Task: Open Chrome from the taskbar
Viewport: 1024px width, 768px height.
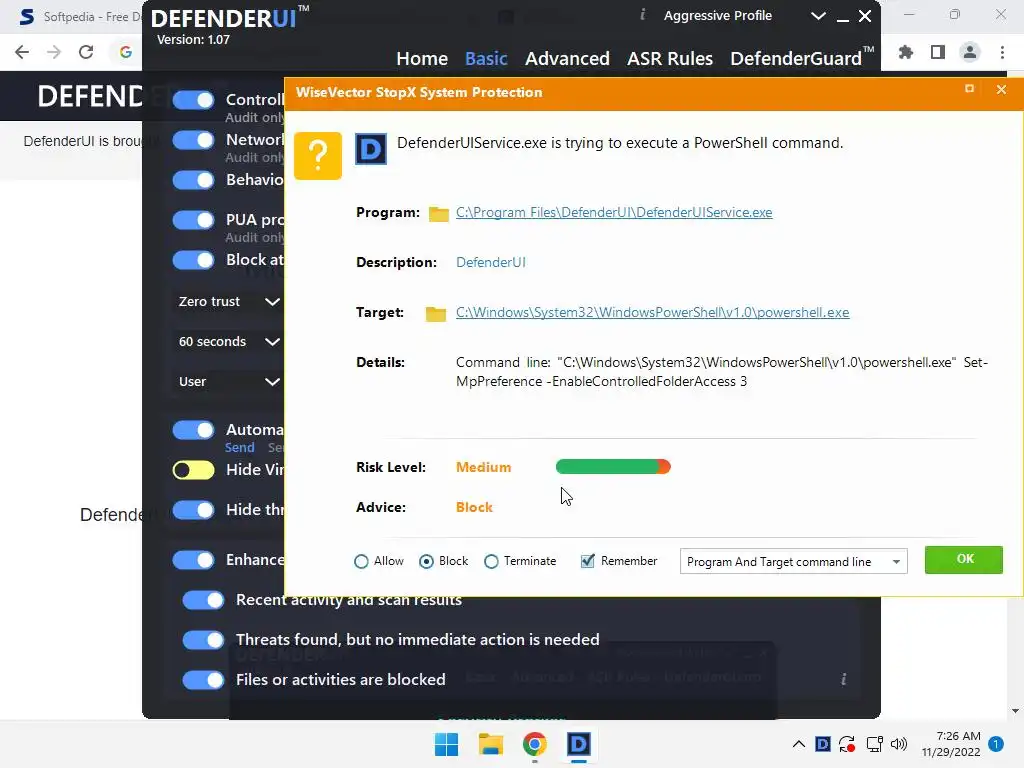Action: [x=534, y=744]
